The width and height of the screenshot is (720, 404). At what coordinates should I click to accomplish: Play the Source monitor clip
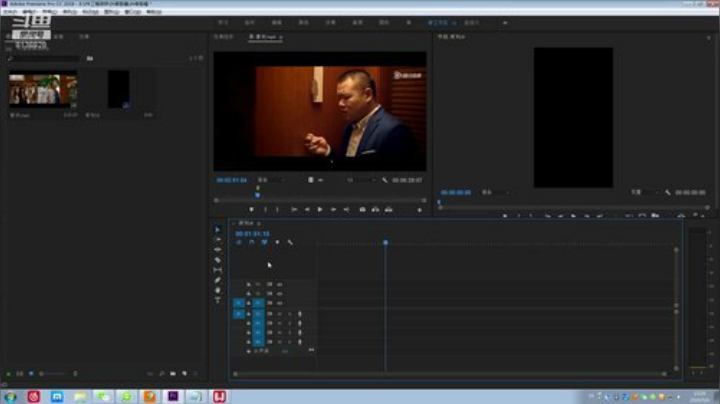tap(320, 209)
